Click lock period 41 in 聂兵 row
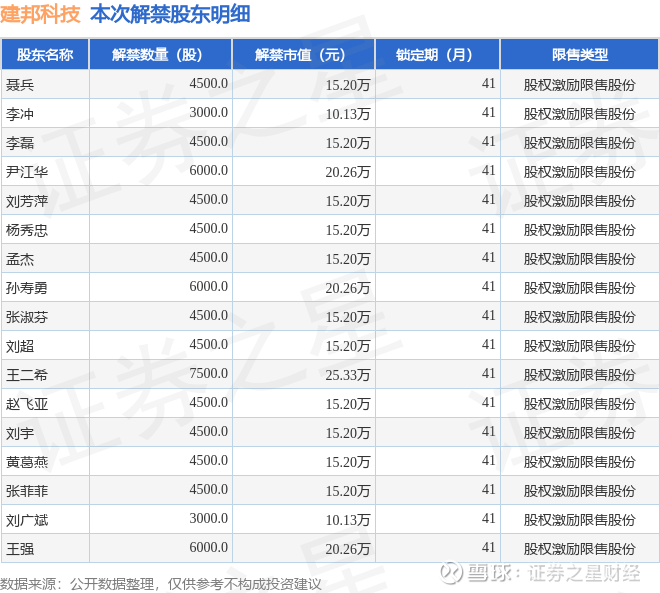Image resolution: width=660 pixels, height=593 pixels. [x=488, y=83]
